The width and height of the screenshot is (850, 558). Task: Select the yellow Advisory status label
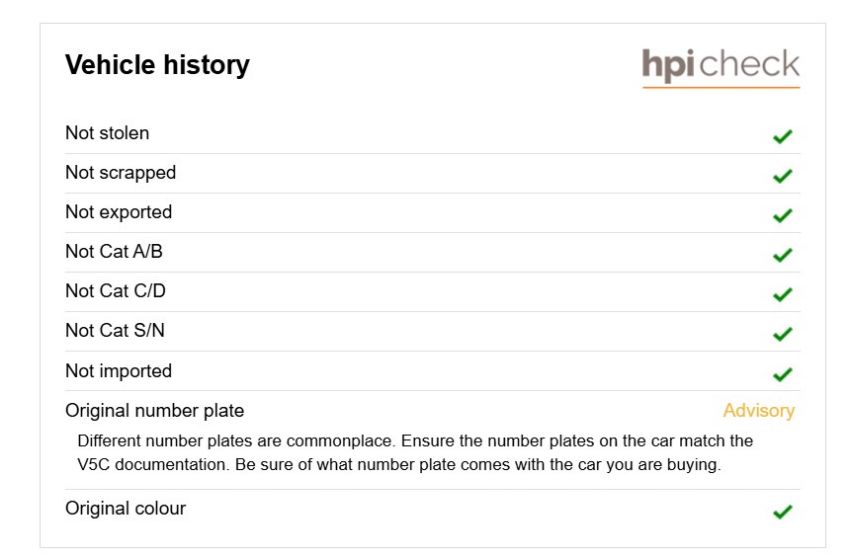tap(759, 411)
